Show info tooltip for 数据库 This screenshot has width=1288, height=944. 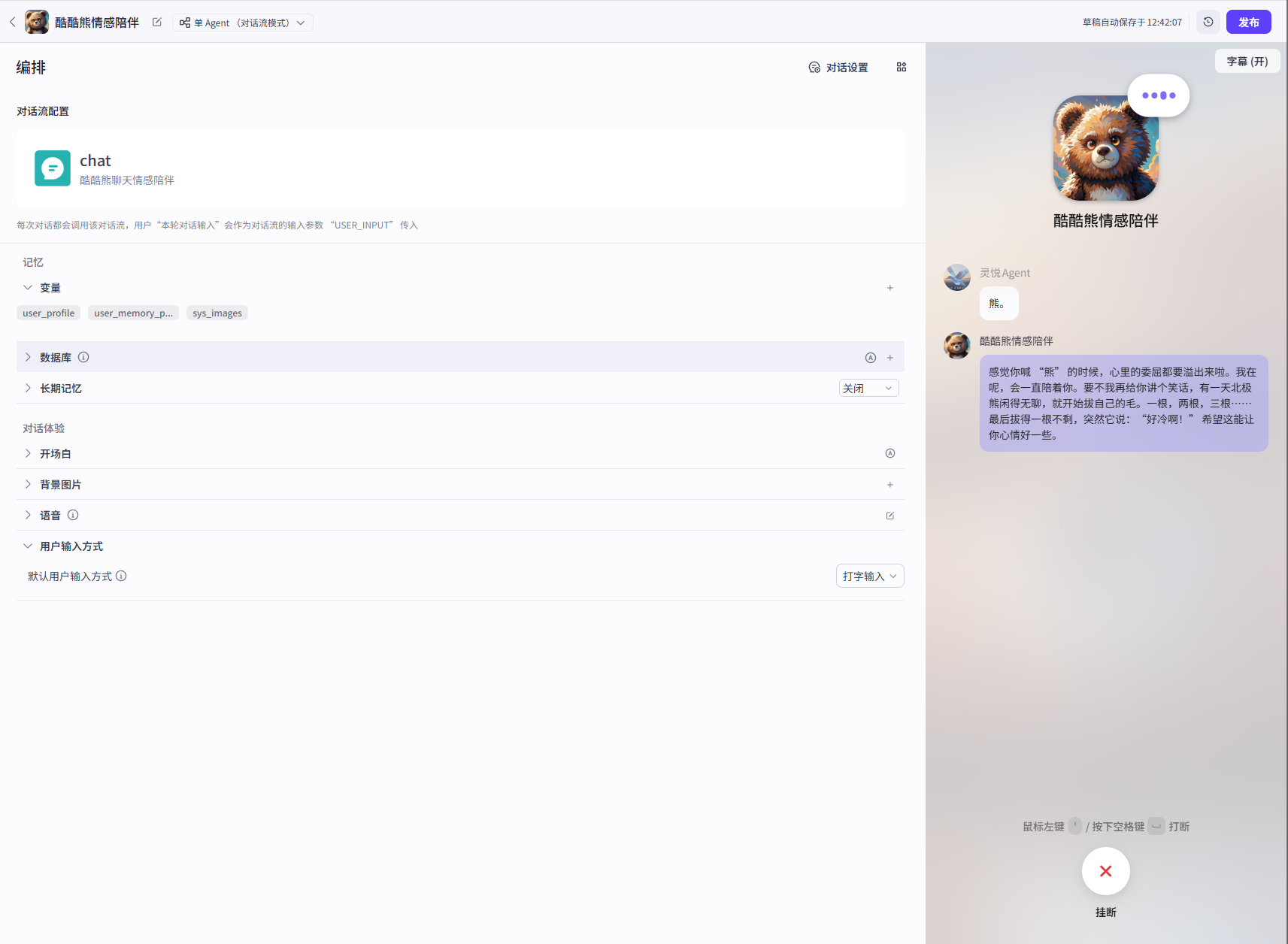click(x=83, y=358)
